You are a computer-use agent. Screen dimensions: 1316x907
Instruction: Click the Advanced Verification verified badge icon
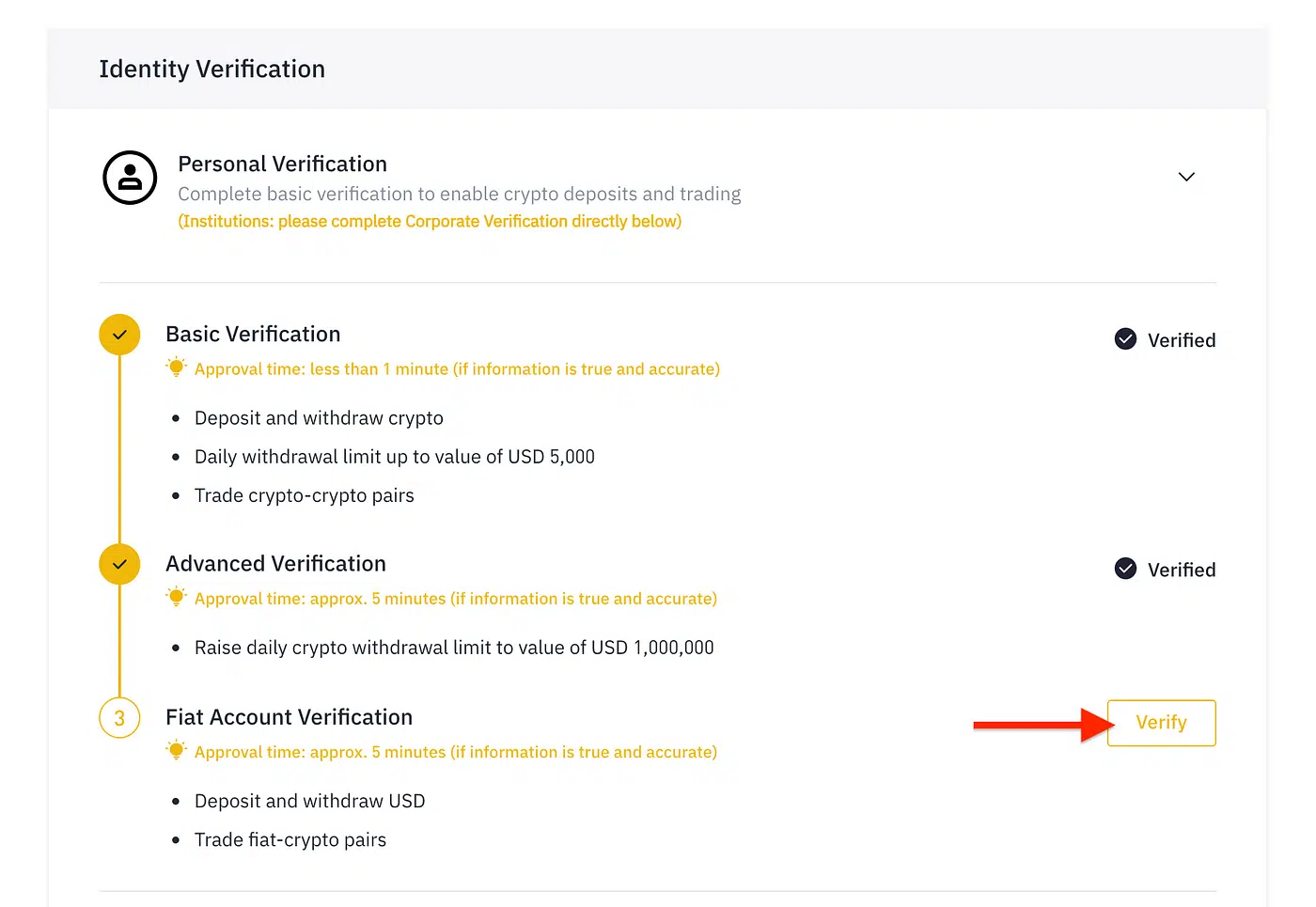pos(1125,569)
